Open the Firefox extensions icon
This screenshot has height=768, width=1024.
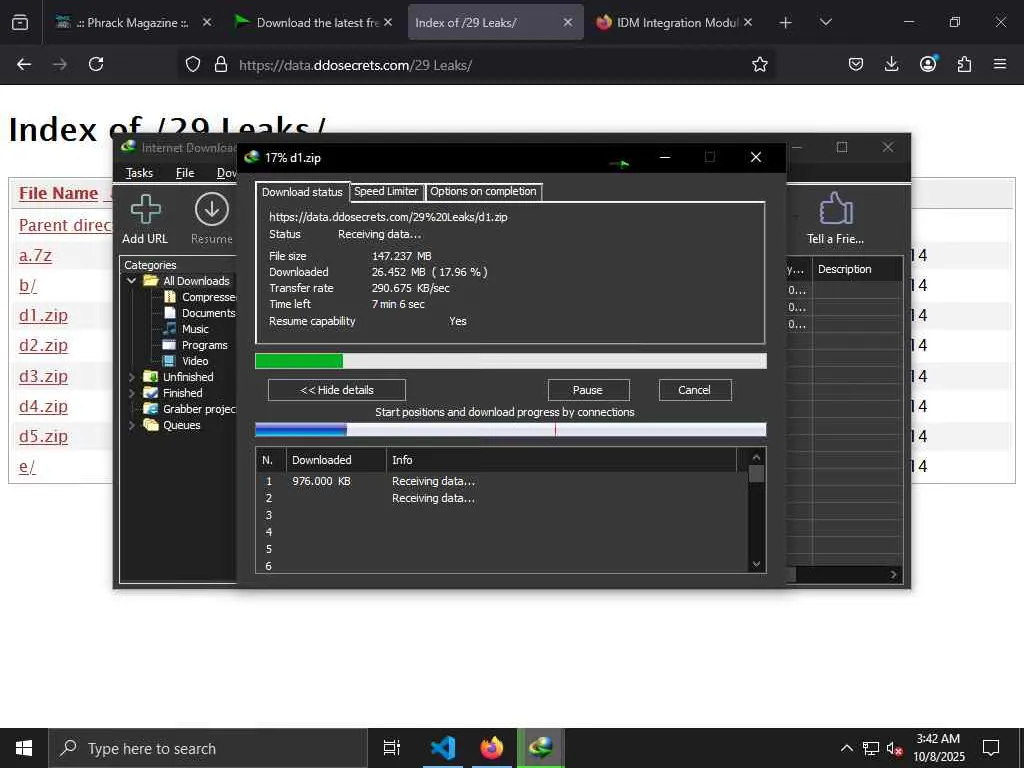[x=964, y=64]
